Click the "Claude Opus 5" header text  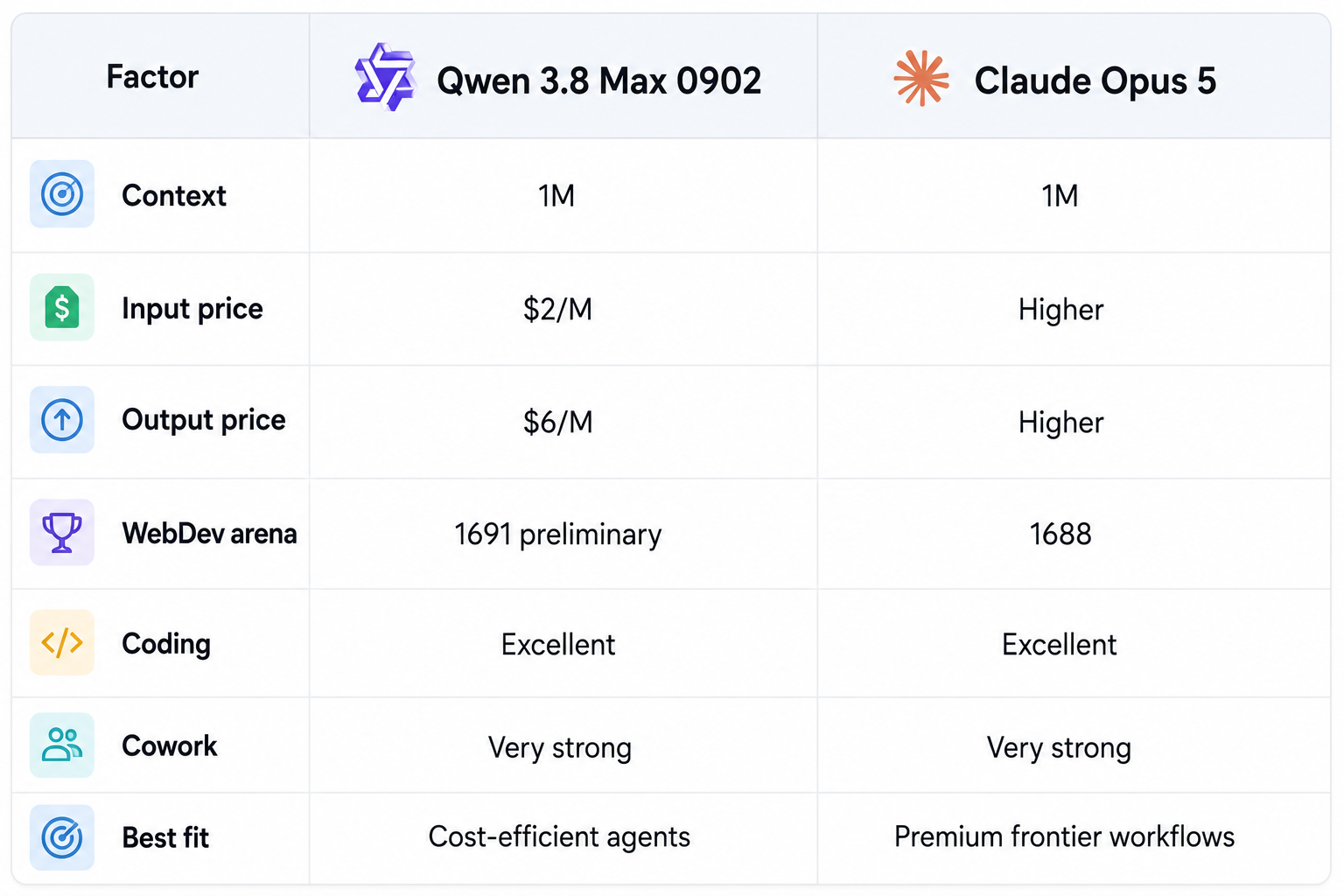point(1095,80)
